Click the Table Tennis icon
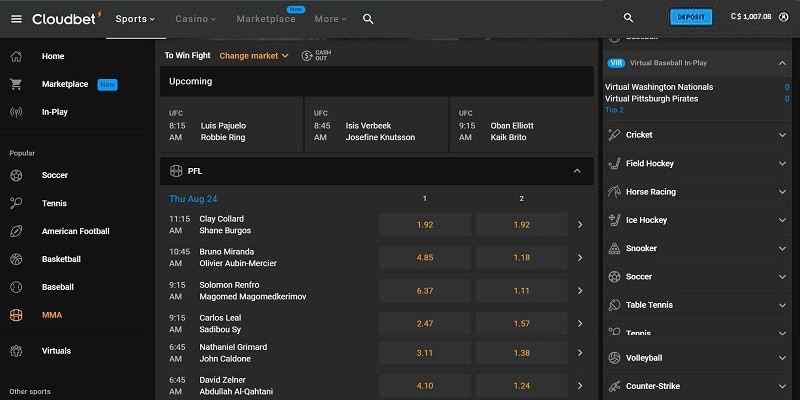The width and height of the screenshot is (800, 400). click(x=614, y=305)
